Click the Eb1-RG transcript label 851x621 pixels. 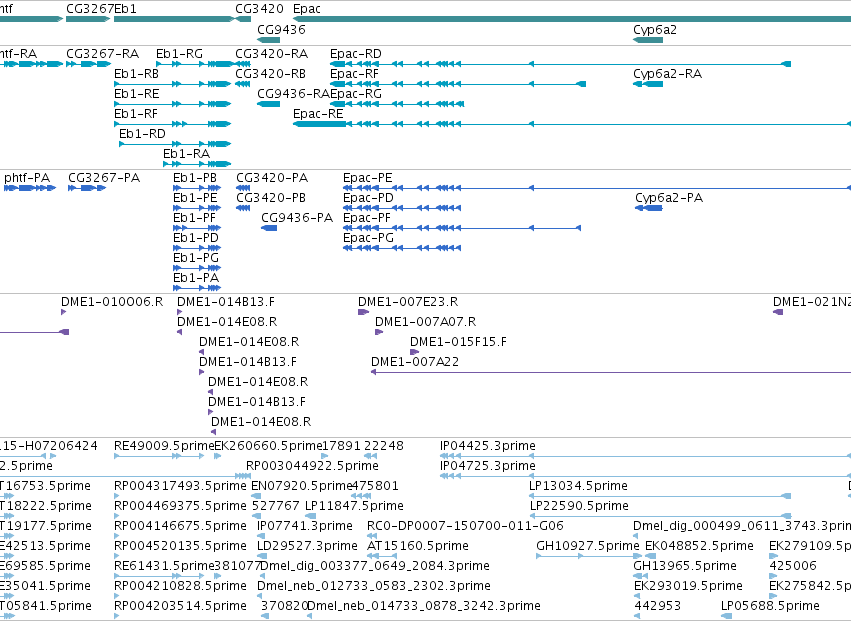pos(179,54)
